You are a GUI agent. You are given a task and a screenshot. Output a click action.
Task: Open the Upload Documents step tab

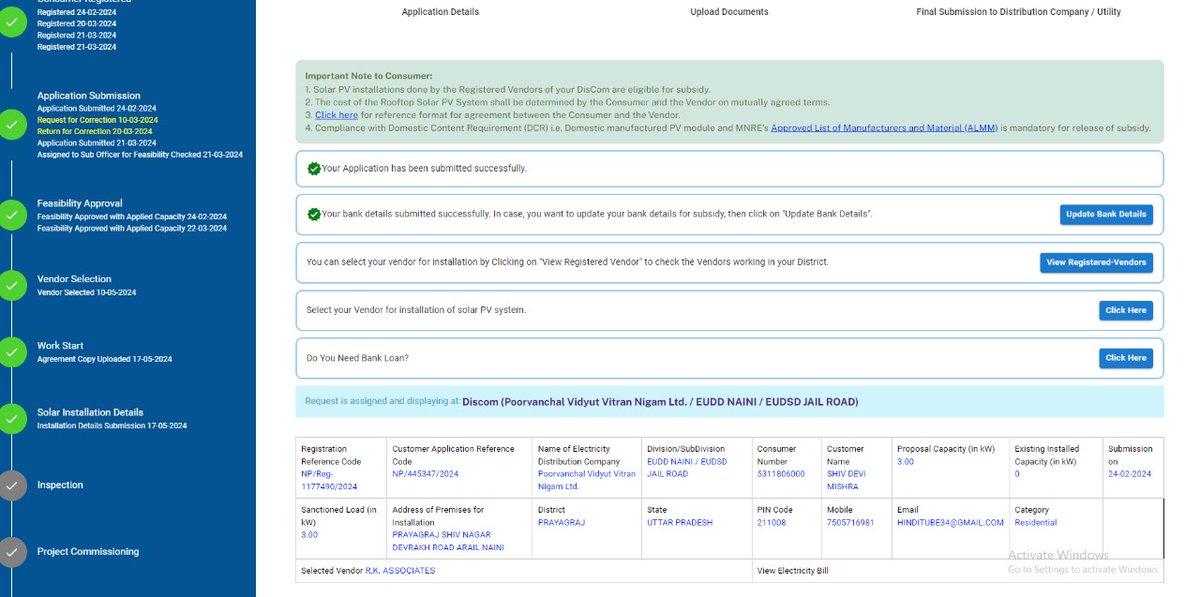(729, 12)
